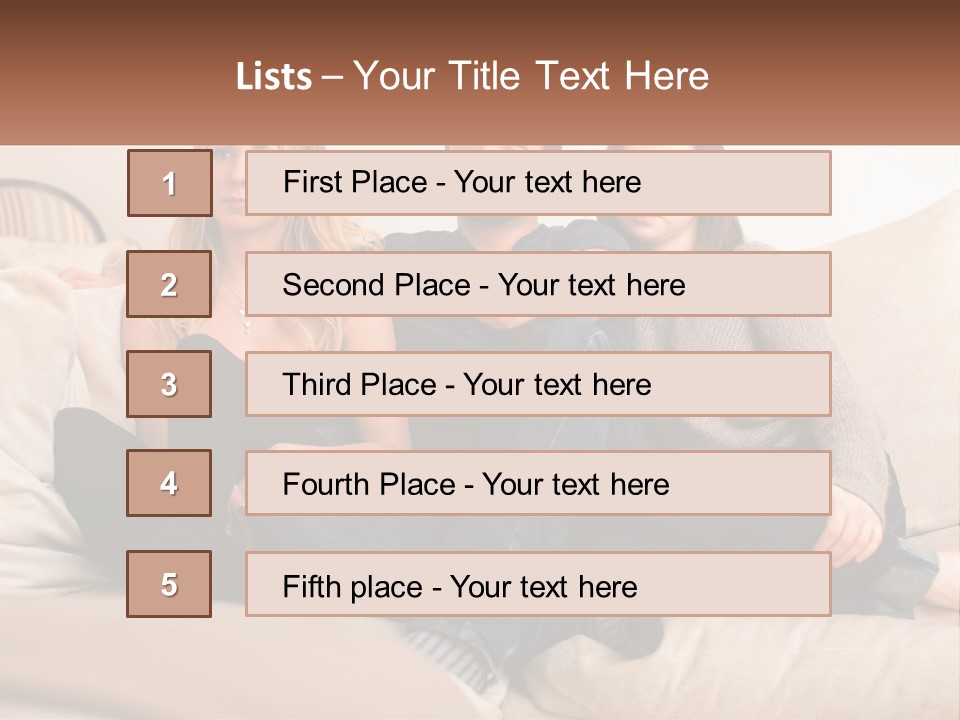
Task: Click 'Your text here' in Third Place bar
Action: (x=557, y=384)
